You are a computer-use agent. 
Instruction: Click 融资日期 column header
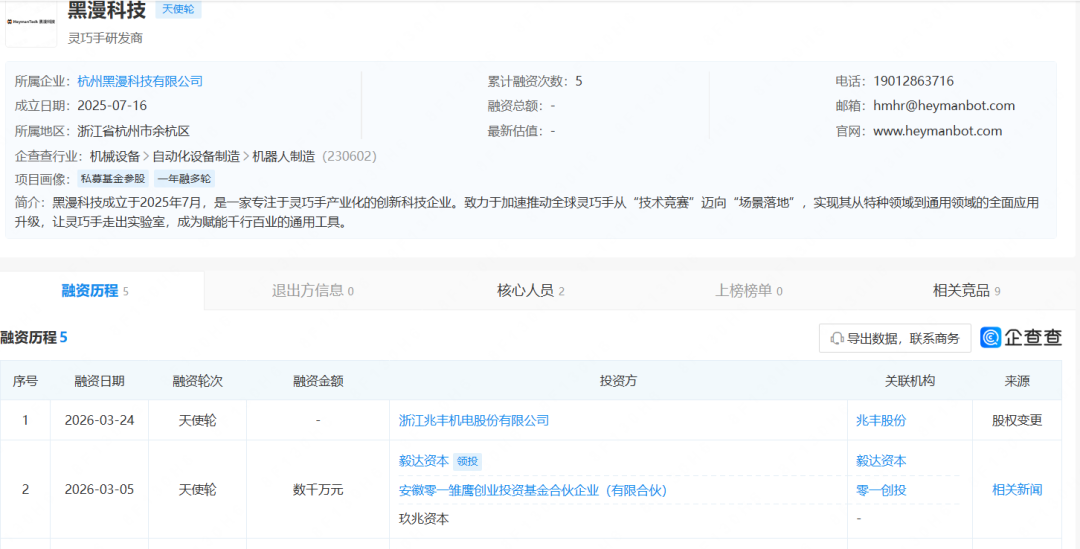point(99,381)
